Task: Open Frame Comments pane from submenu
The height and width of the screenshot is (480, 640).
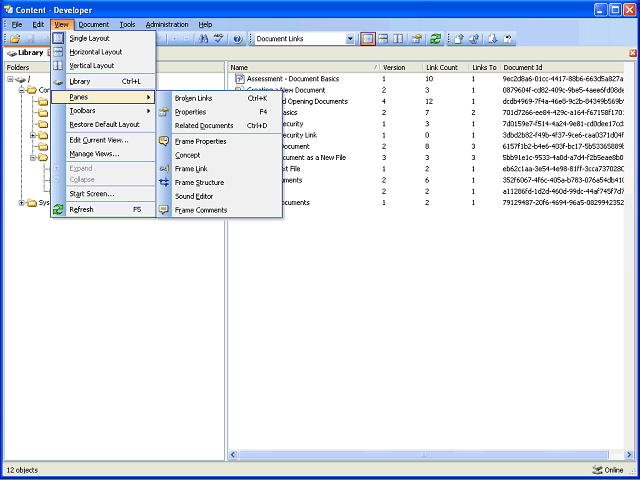Action: click(x=220, y=210)
